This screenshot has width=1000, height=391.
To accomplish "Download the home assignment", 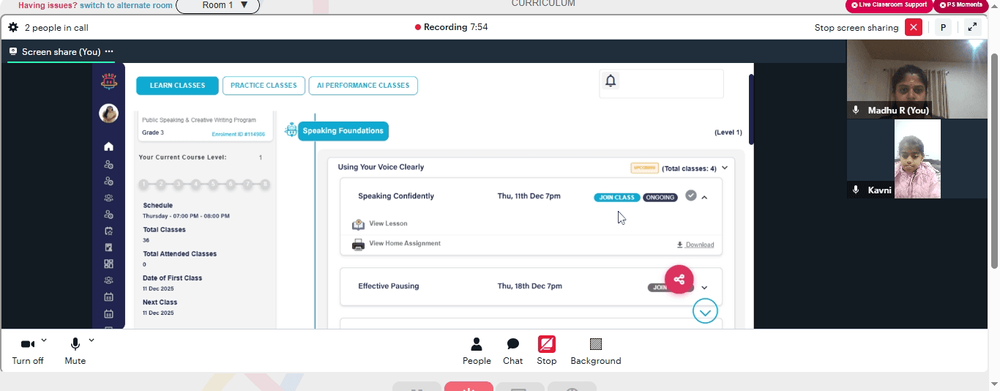I will tap(695, 245).
